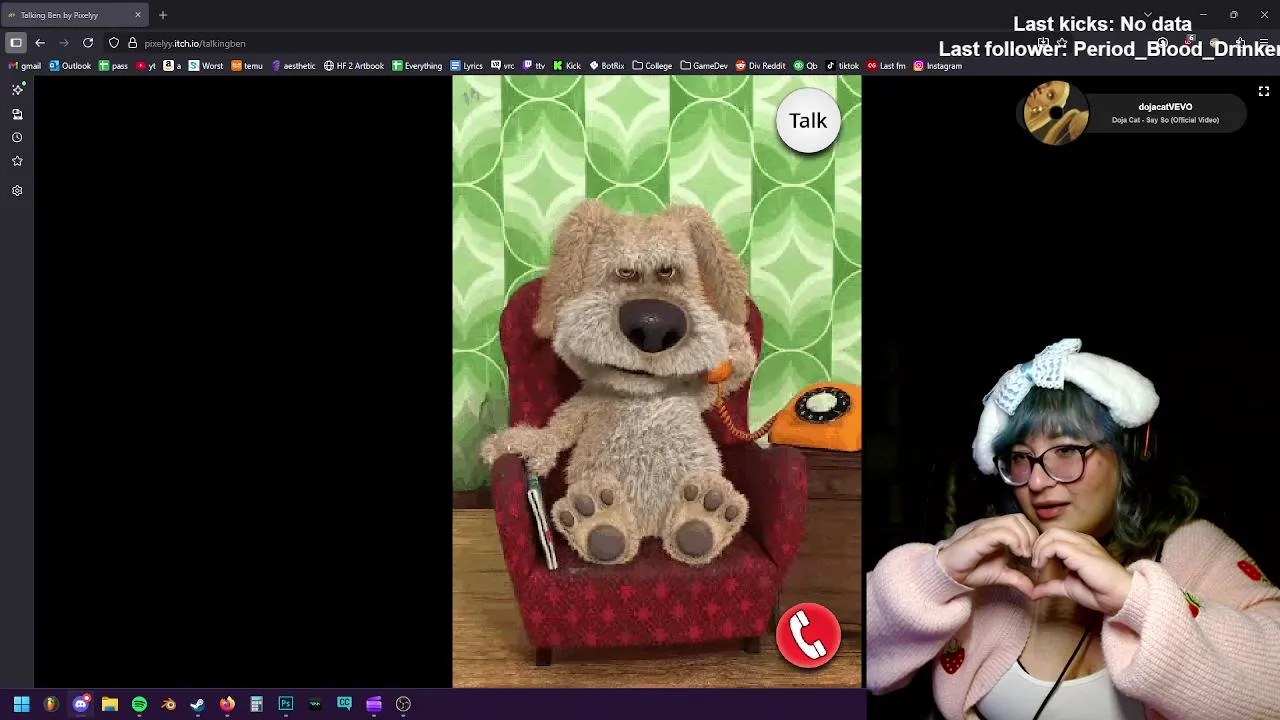The width and height of the screenshot is (1280, 720).
Task: Open the Div Reddit bookmark
Action: (x=761, y=66)
